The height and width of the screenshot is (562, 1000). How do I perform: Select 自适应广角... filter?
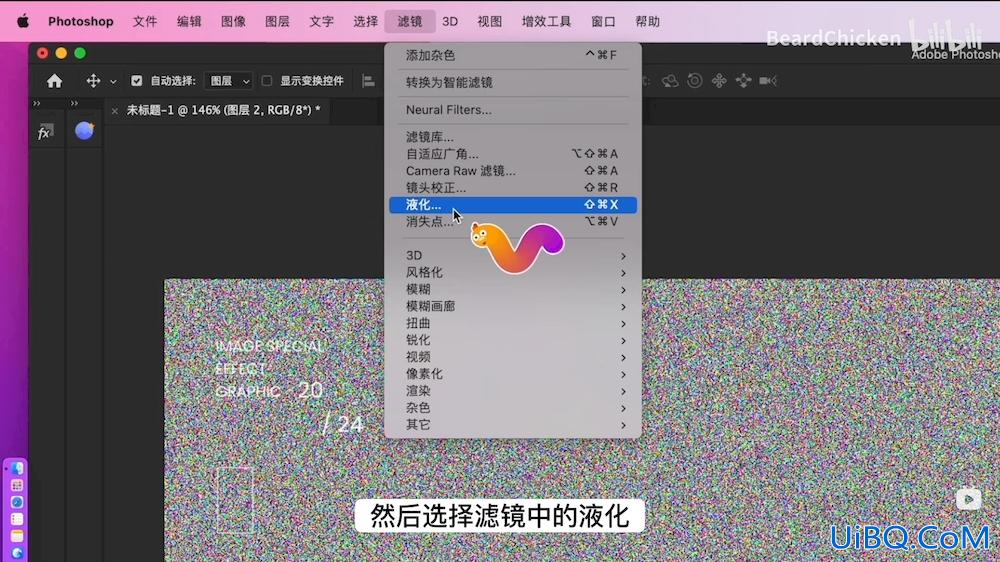pos(513,154)
